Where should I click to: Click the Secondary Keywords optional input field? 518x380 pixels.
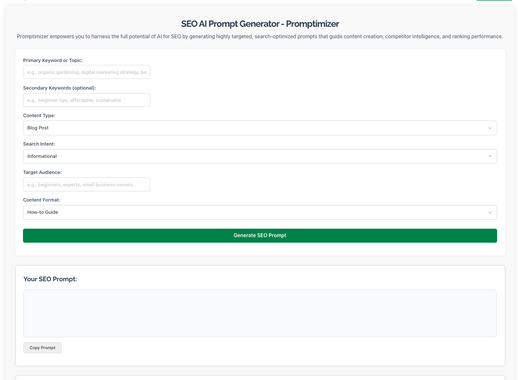pos(86,100)
